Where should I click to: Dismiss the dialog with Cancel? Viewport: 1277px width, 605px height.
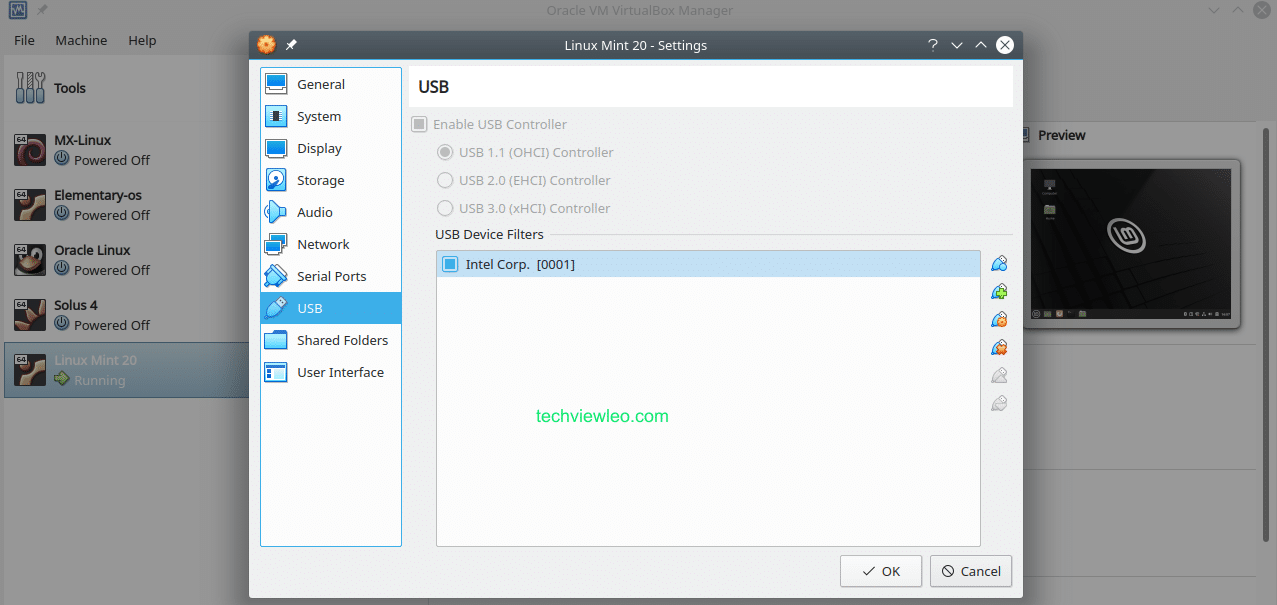point(970,570)
